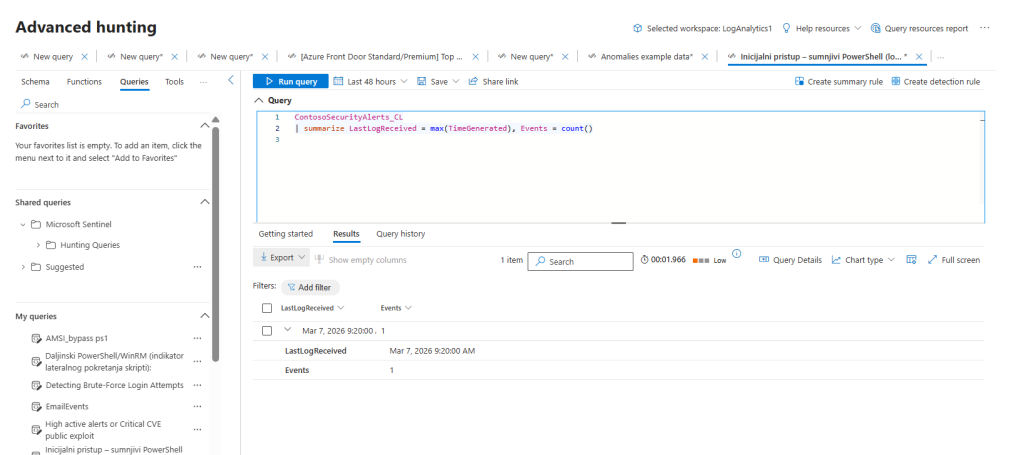Image resolution: width=1024 pixels, height=455 pixels.
Task: Collapse the left sidebar with the chevron
Action: tap(231, 80)
